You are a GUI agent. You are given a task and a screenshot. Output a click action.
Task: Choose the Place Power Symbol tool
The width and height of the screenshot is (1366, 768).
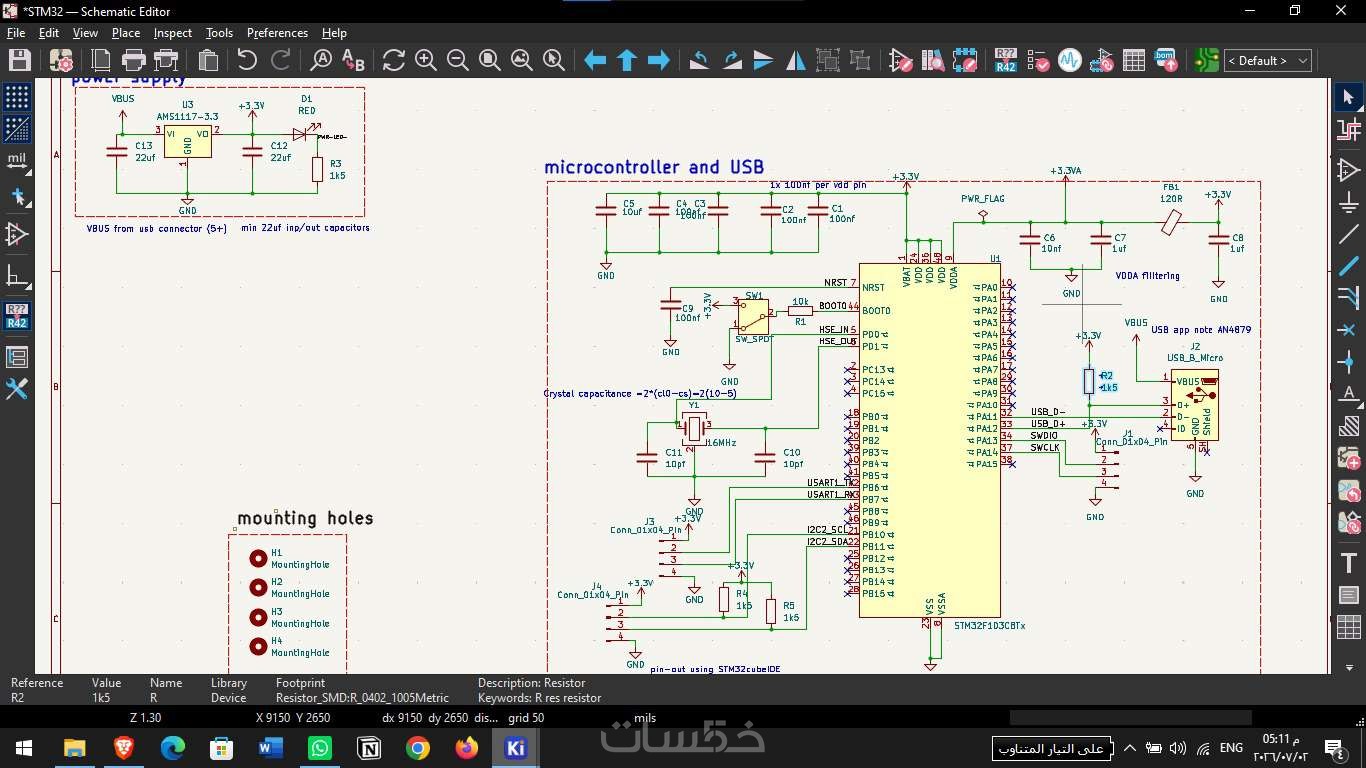(1348, 202)
